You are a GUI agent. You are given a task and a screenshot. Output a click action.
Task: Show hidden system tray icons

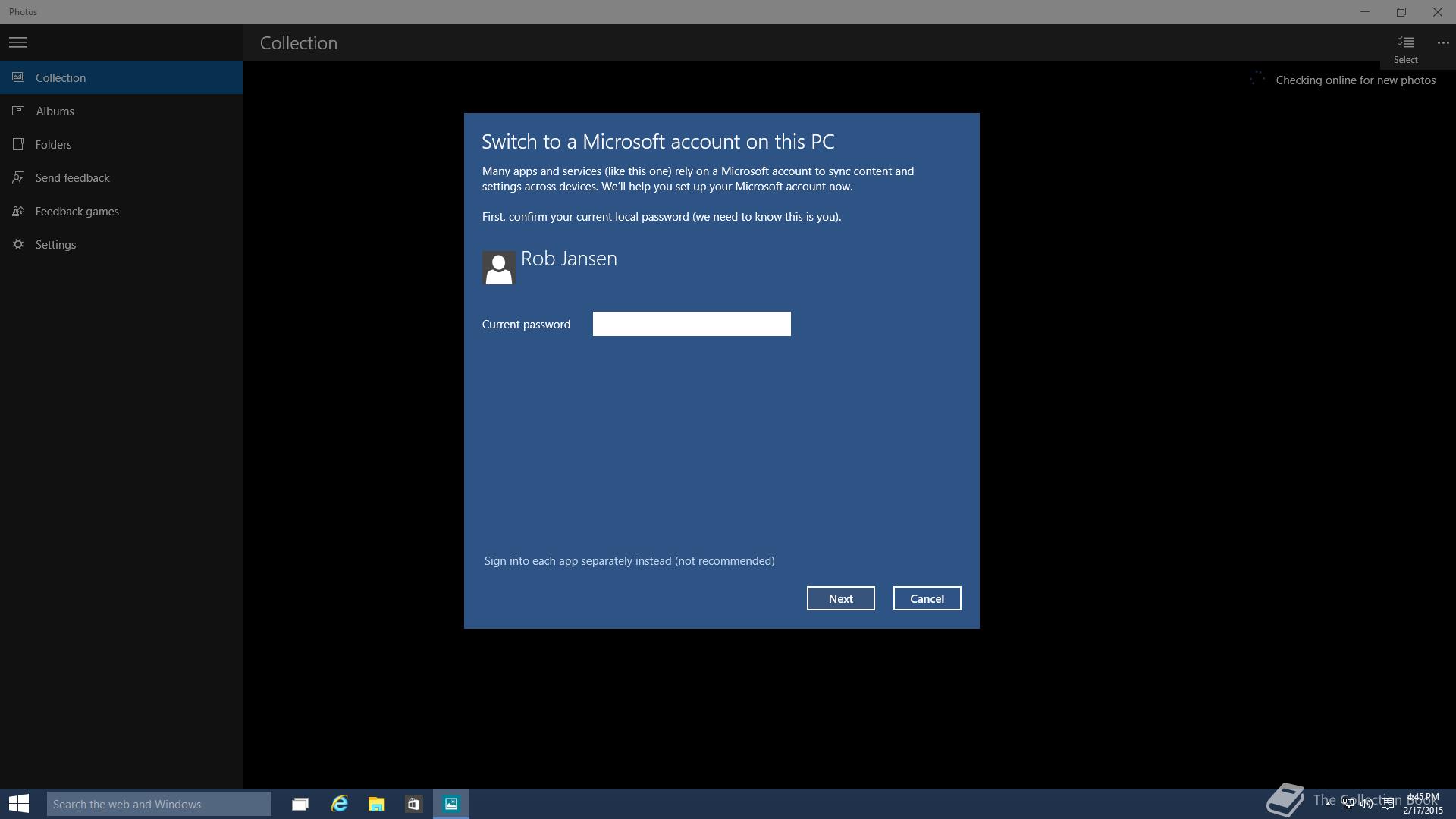pyautogui.click(x=1329, y=803)
